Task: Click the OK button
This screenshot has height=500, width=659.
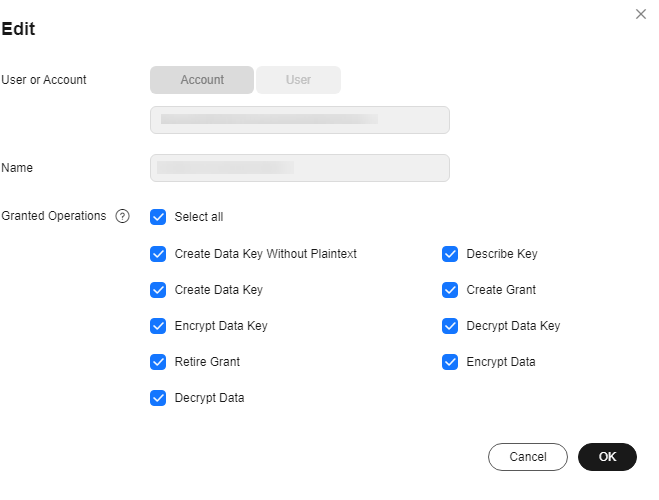Action: point(607,457)
